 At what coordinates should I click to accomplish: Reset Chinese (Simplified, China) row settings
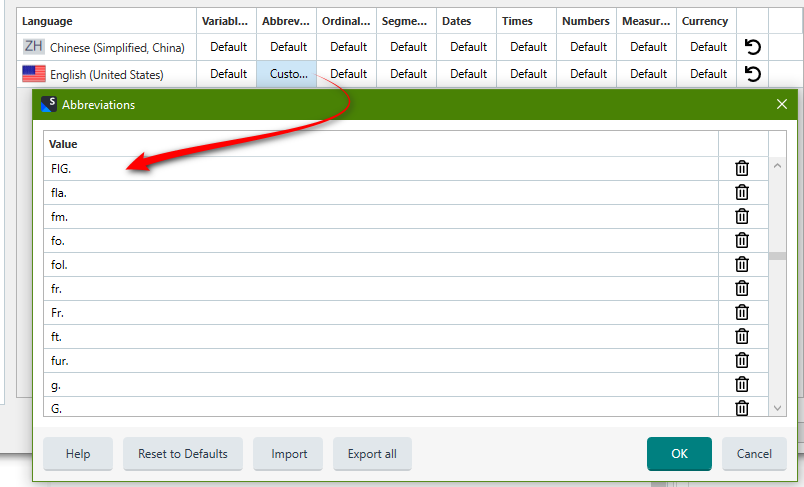coord(752,47)
